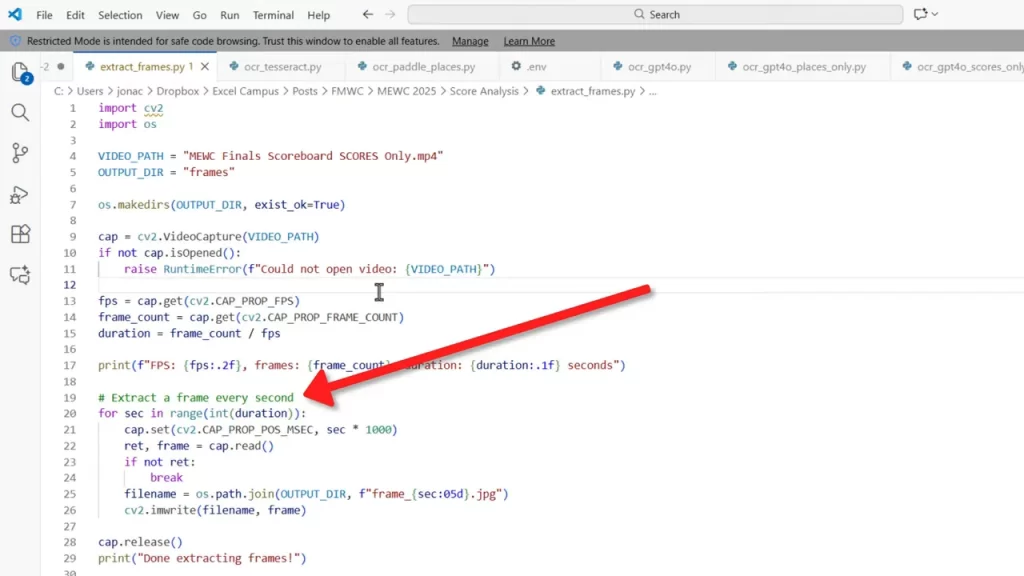
Task: Go back using the left navigation arrow
Action: [367, 14]
